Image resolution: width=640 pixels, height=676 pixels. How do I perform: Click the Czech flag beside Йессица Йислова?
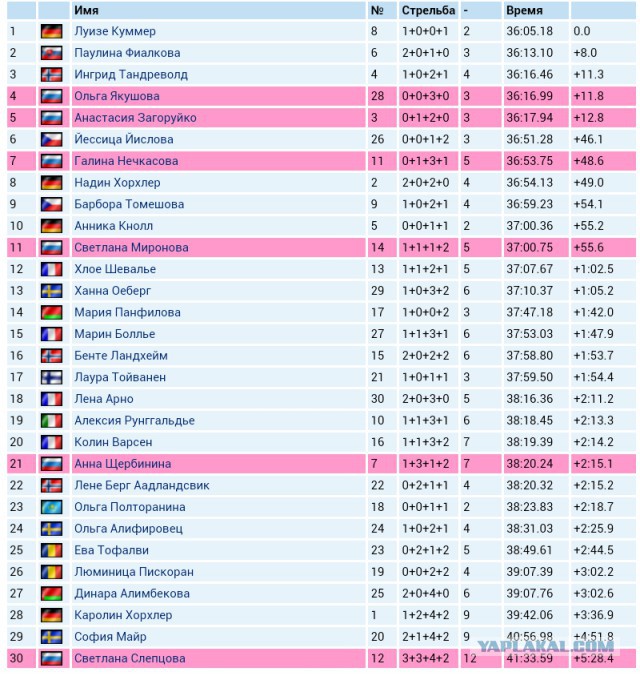tap(52, 139)
